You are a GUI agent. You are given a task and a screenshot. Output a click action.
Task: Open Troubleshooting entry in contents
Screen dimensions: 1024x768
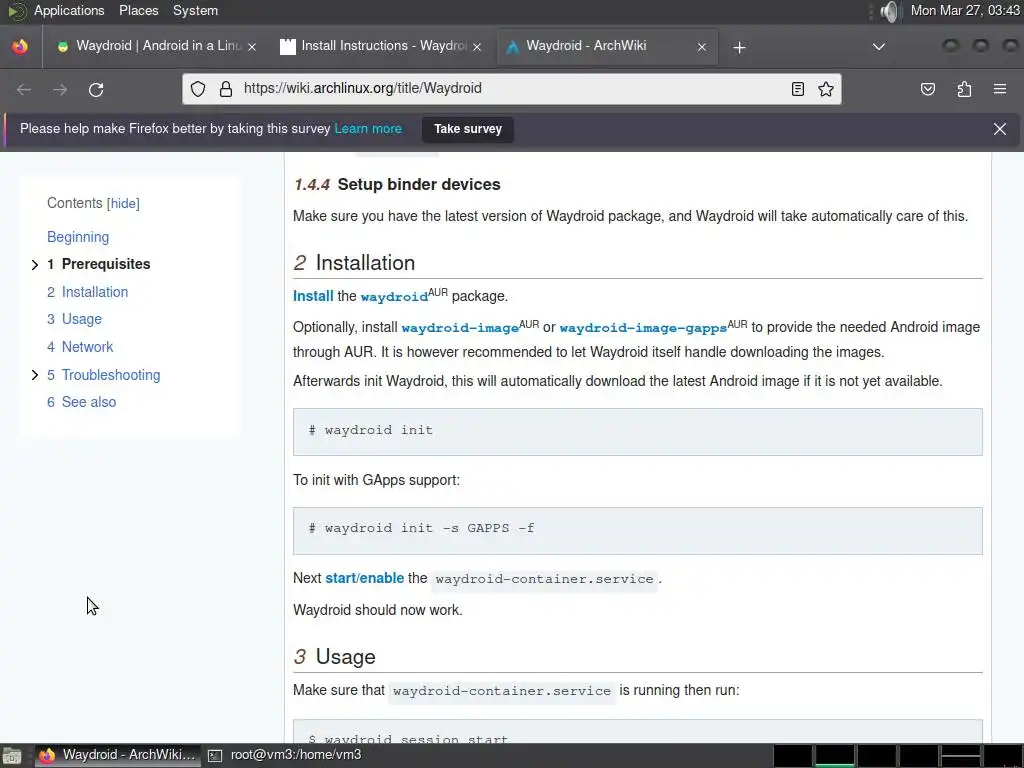click(x=103, y=375)
